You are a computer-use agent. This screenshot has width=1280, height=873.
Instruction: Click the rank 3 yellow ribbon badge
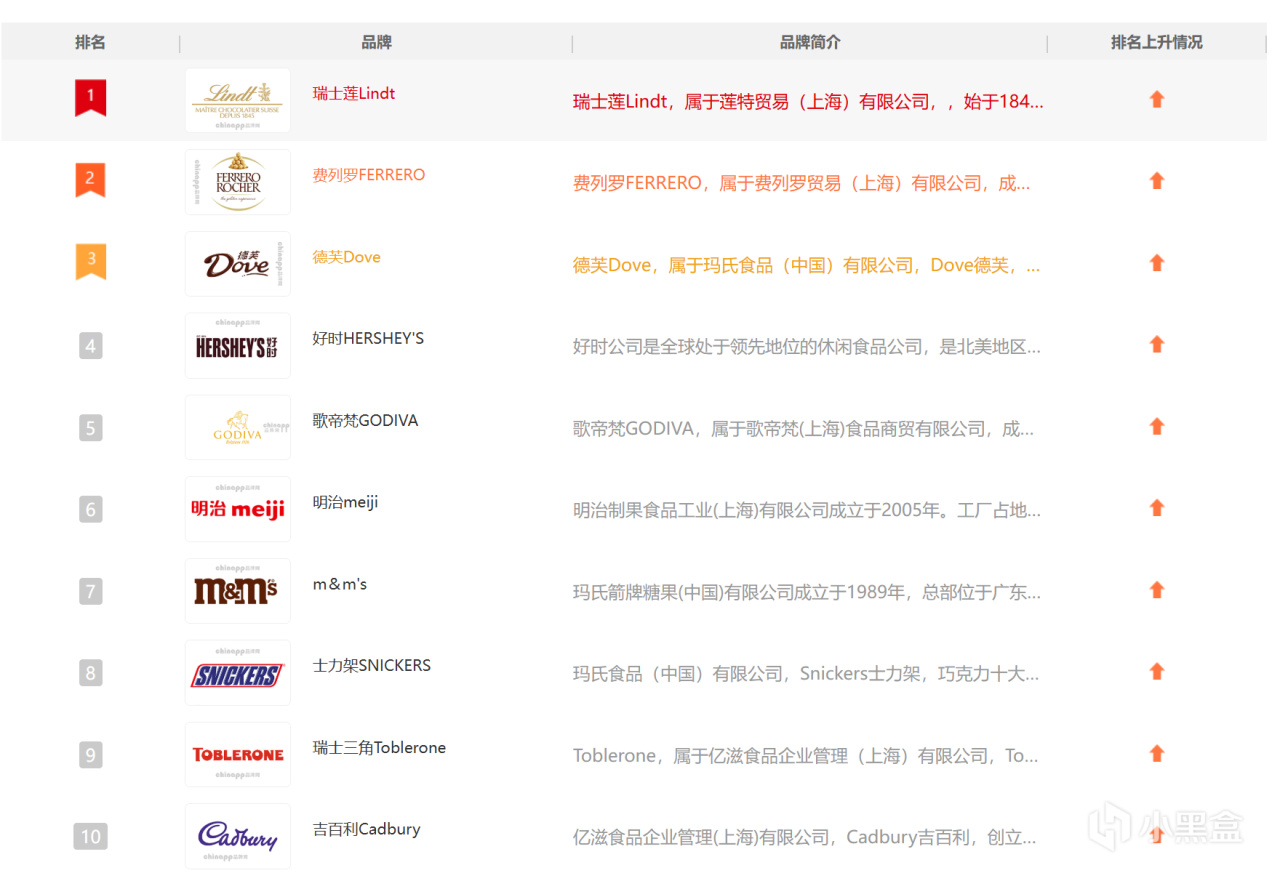click(91, 262)
